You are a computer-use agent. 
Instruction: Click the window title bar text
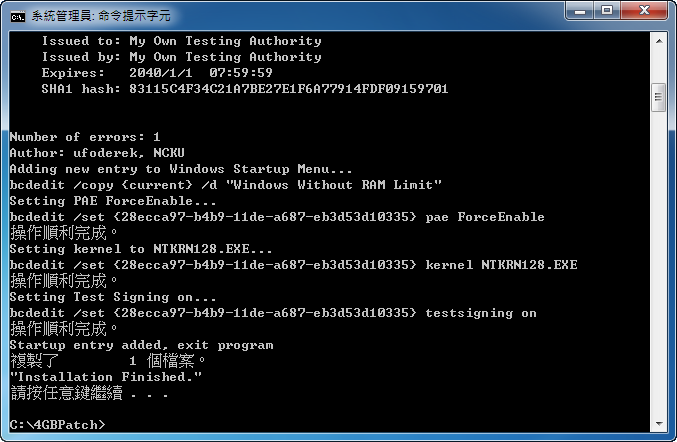point(101,16)
